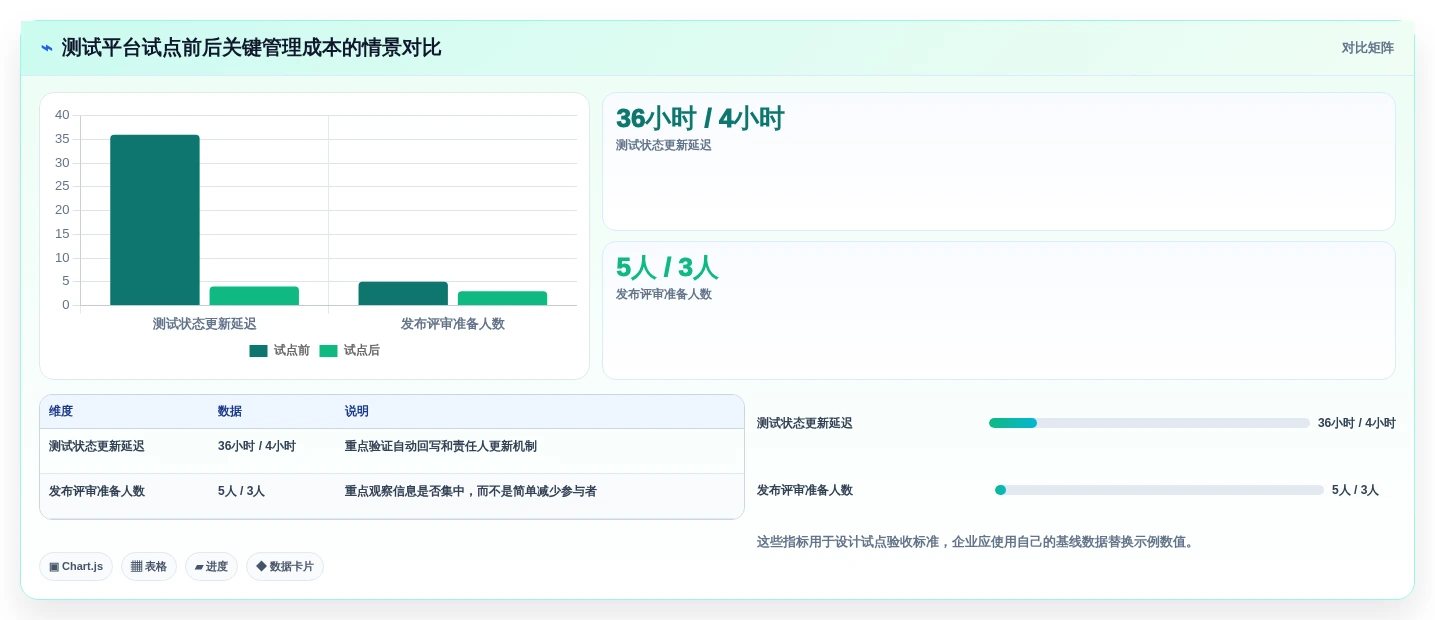Click the lightning icon beside the title
This screenshot has height=620, width=1435.
click(47, 48)
